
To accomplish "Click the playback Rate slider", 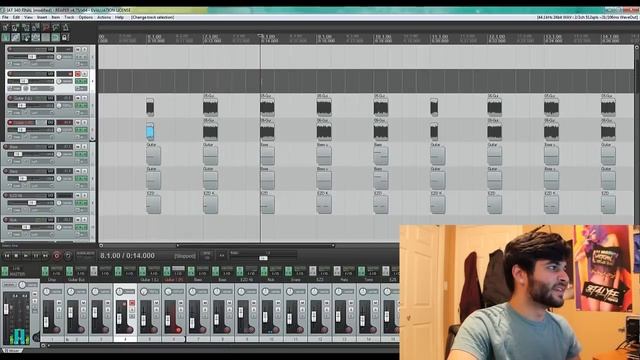I will coord(263,258).
